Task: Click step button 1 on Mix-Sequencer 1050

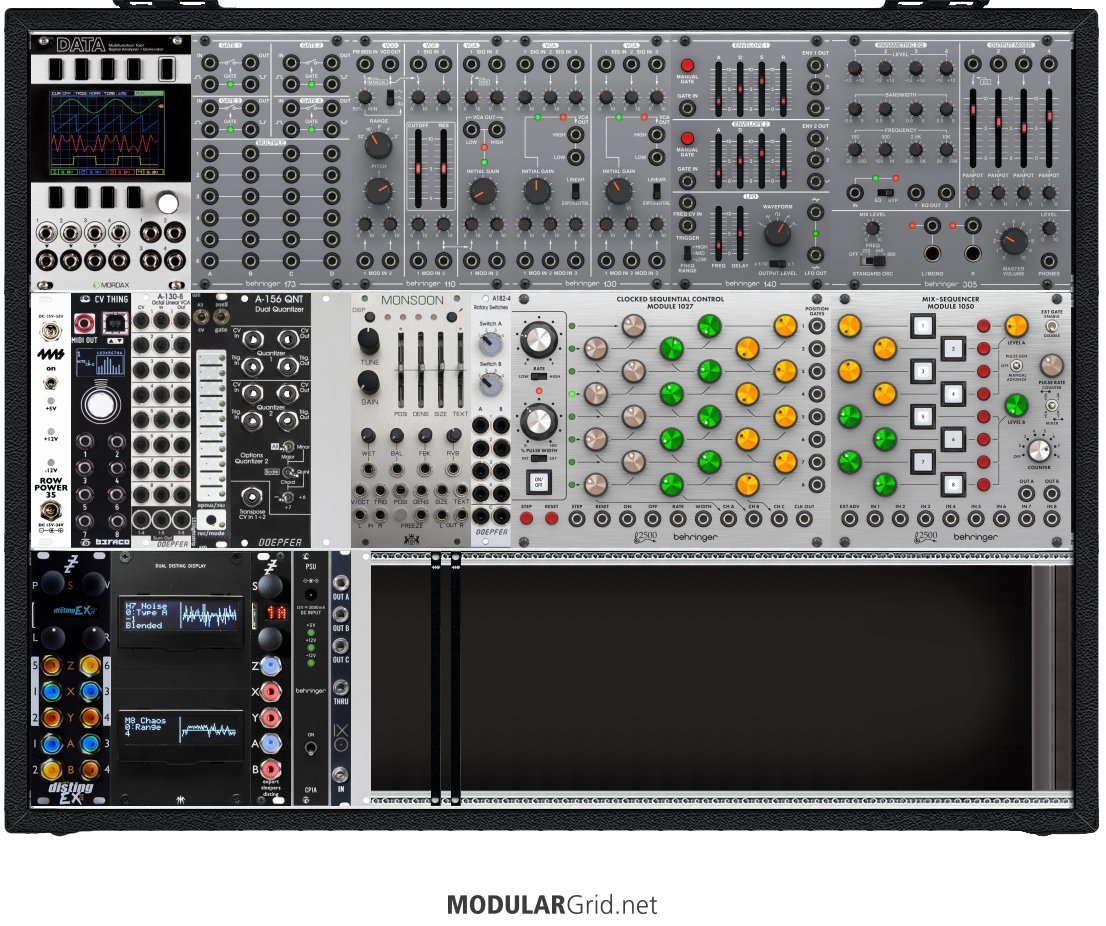Action: pyautogui.click(x=923, y=326)
